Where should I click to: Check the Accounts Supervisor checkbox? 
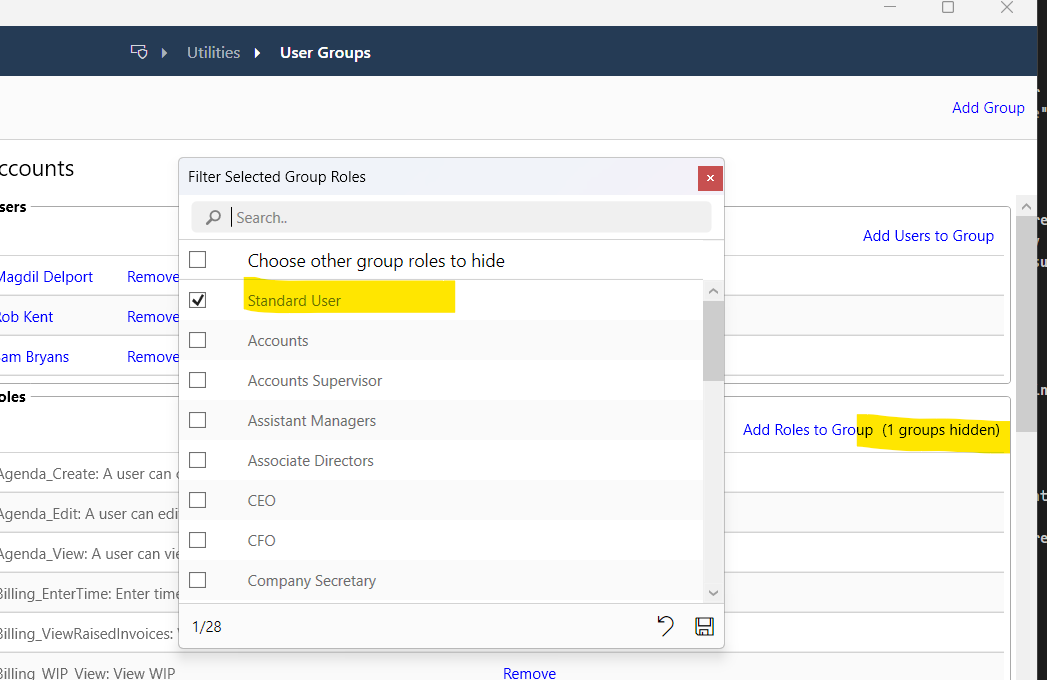click(198, 380)
